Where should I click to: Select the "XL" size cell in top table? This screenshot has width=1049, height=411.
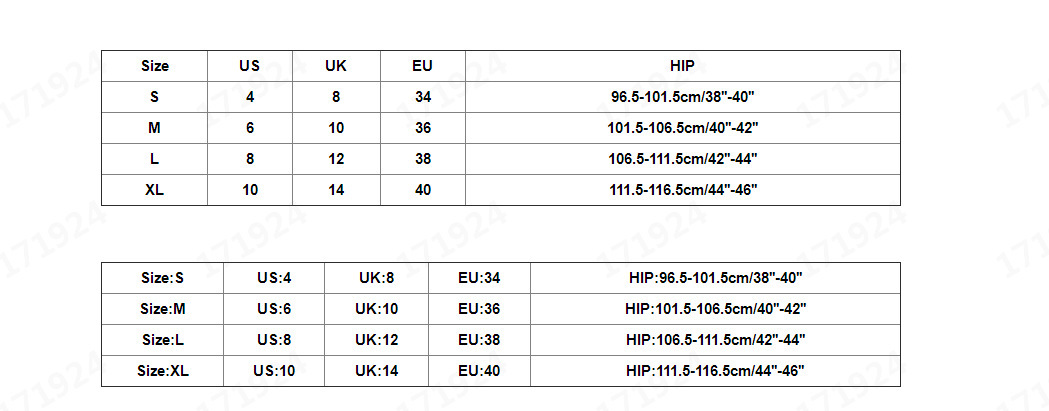(155, 190)
